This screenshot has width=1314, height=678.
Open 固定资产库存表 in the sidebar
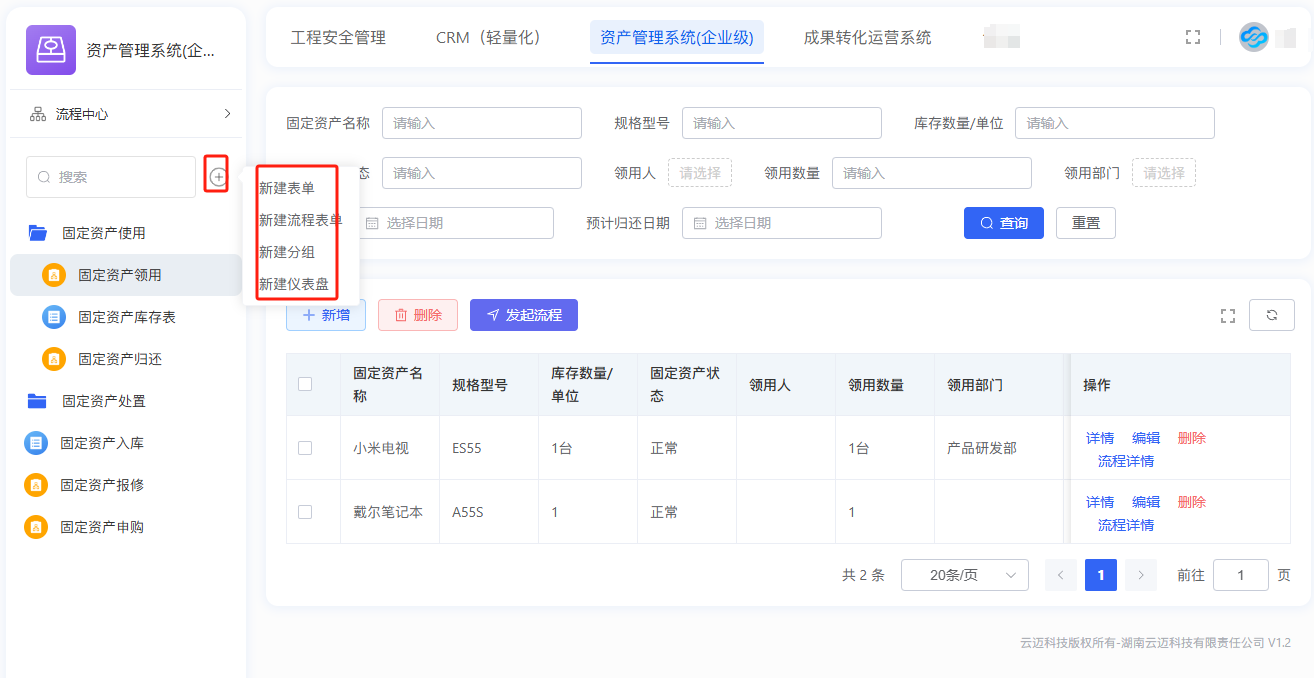pyautogui.click(x=127, y=317)
